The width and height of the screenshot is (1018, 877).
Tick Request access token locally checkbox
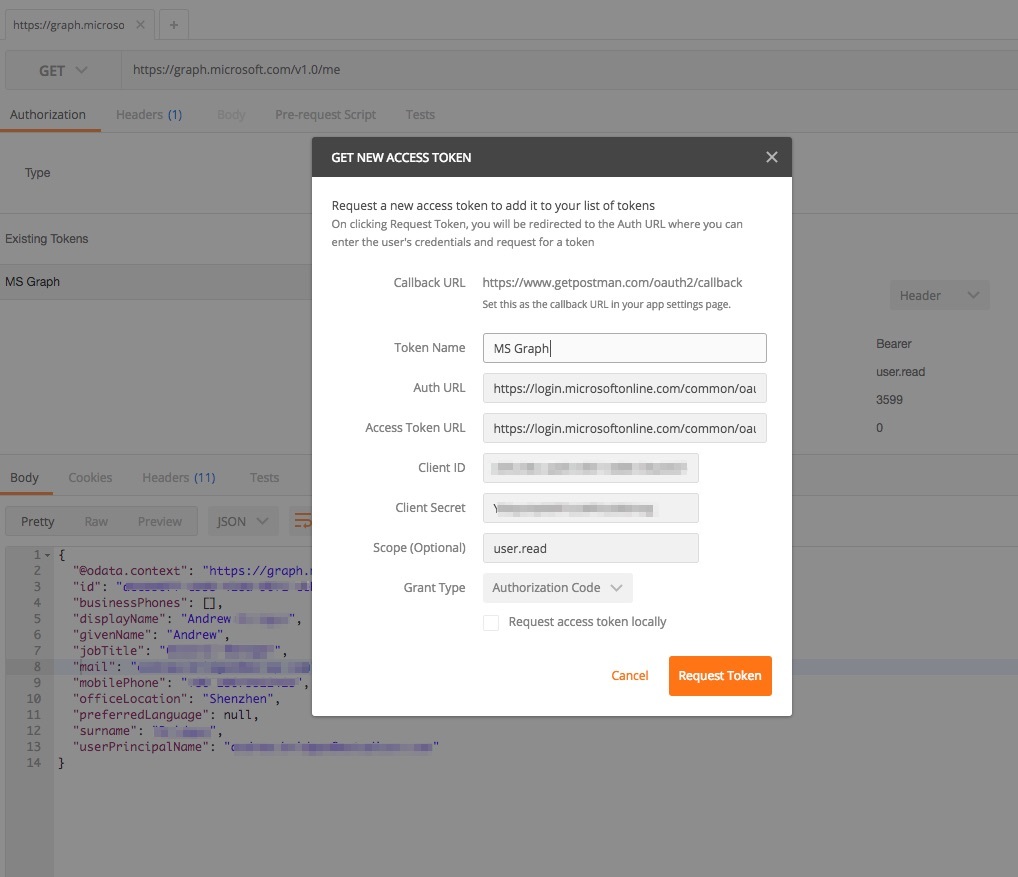click(491, 623)
